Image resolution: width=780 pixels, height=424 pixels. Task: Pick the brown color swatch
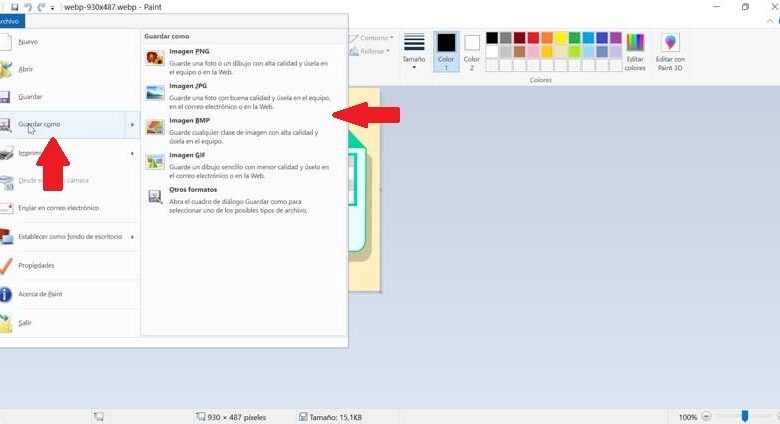point(519,51)
